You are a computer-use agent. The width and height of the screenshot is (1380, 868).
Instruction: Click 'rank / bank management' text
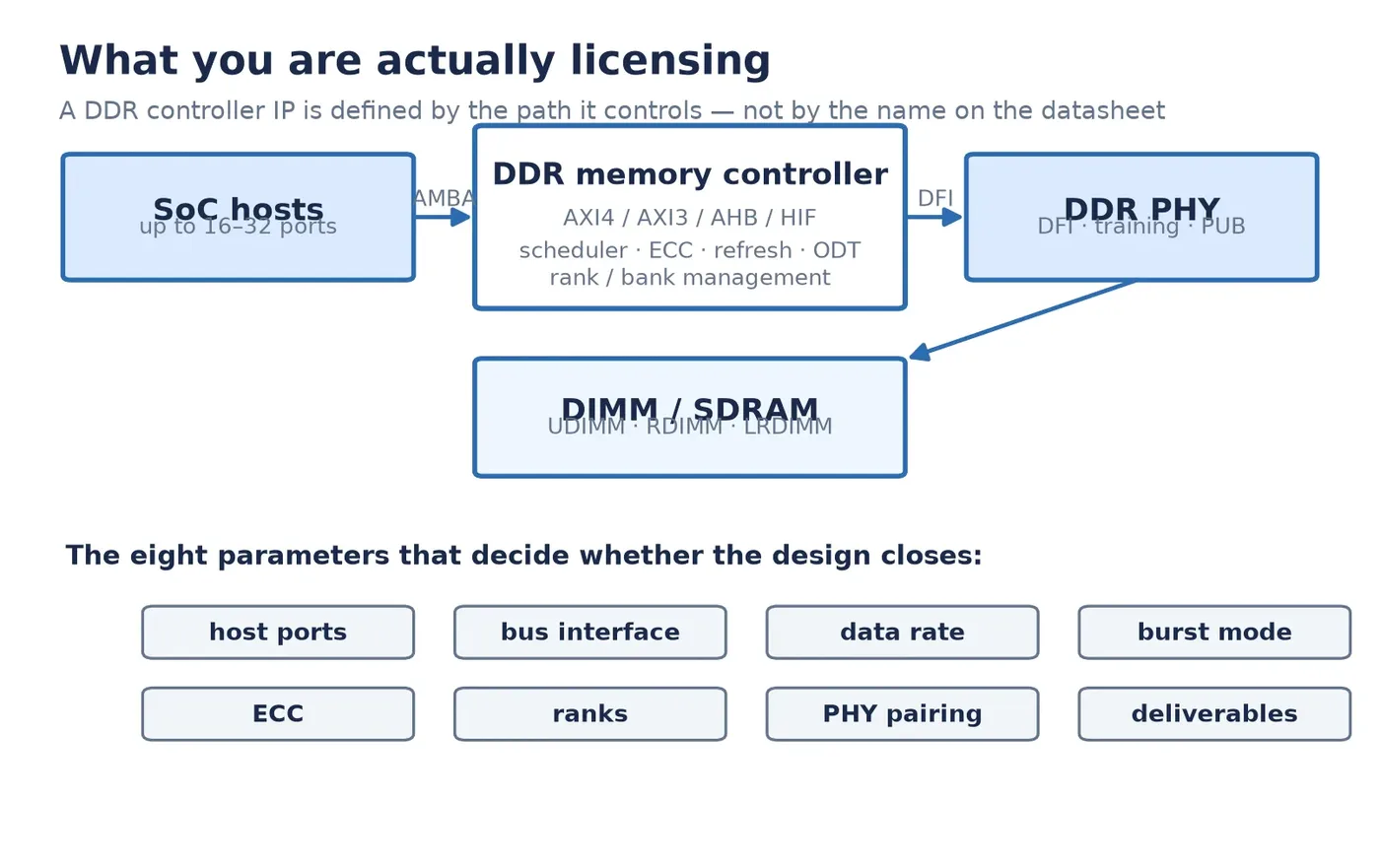tap(690, 278)
